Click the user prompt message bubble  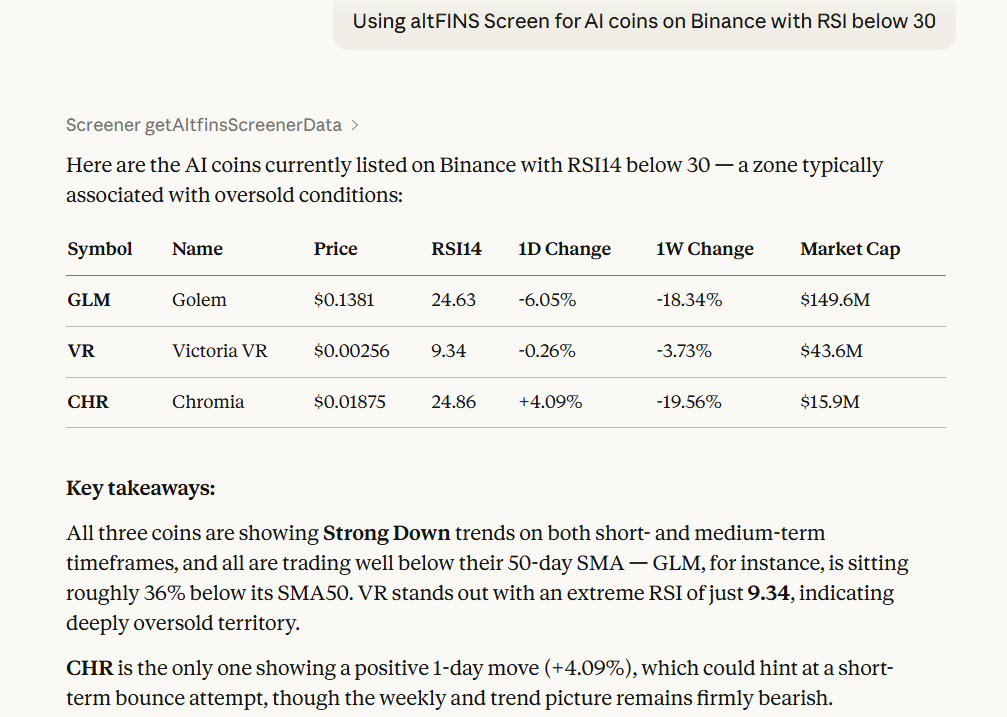point(644,21)
